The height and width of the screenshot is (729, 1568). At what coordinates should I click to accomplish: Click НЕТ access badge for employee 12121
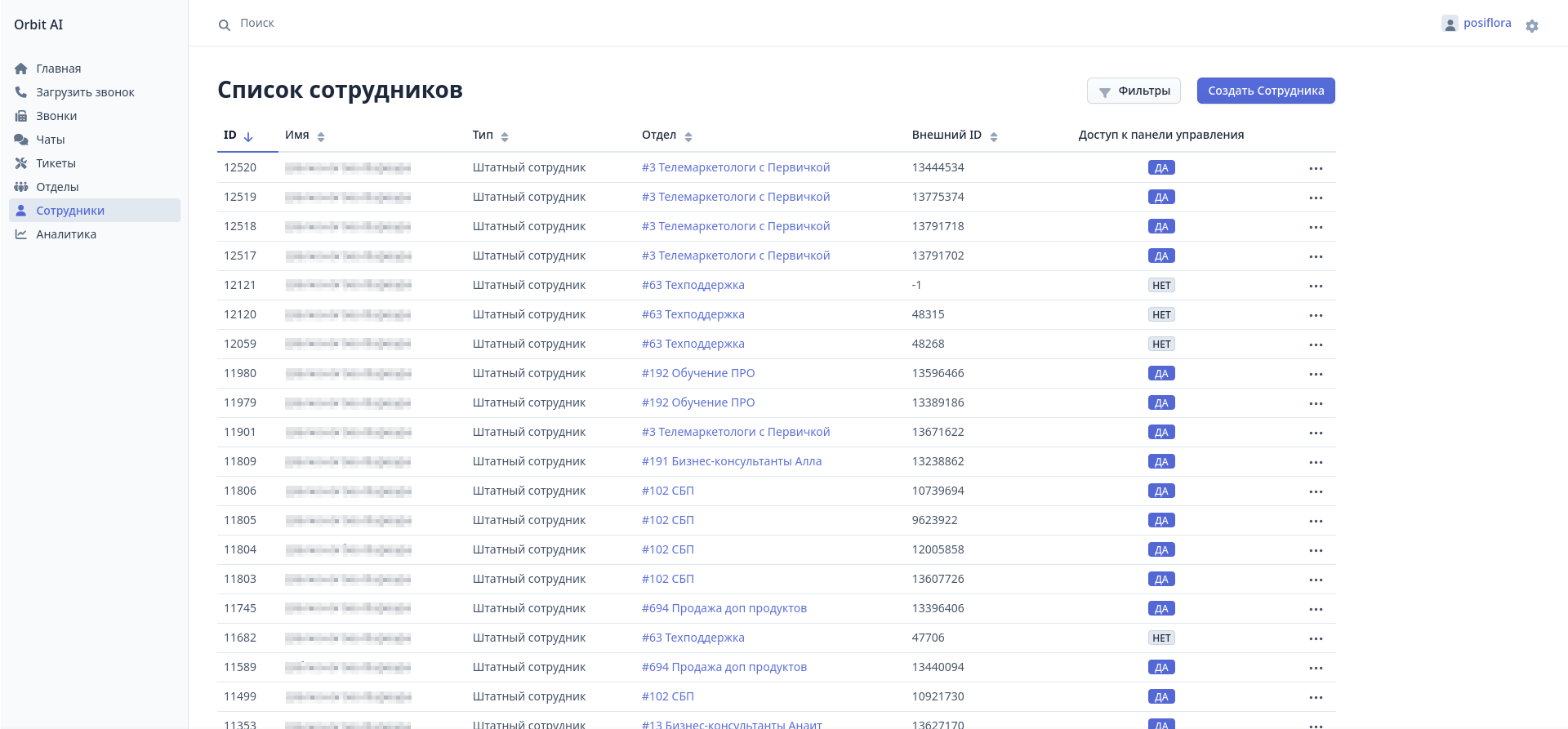pyautogui.click(x=1161, y=286)
